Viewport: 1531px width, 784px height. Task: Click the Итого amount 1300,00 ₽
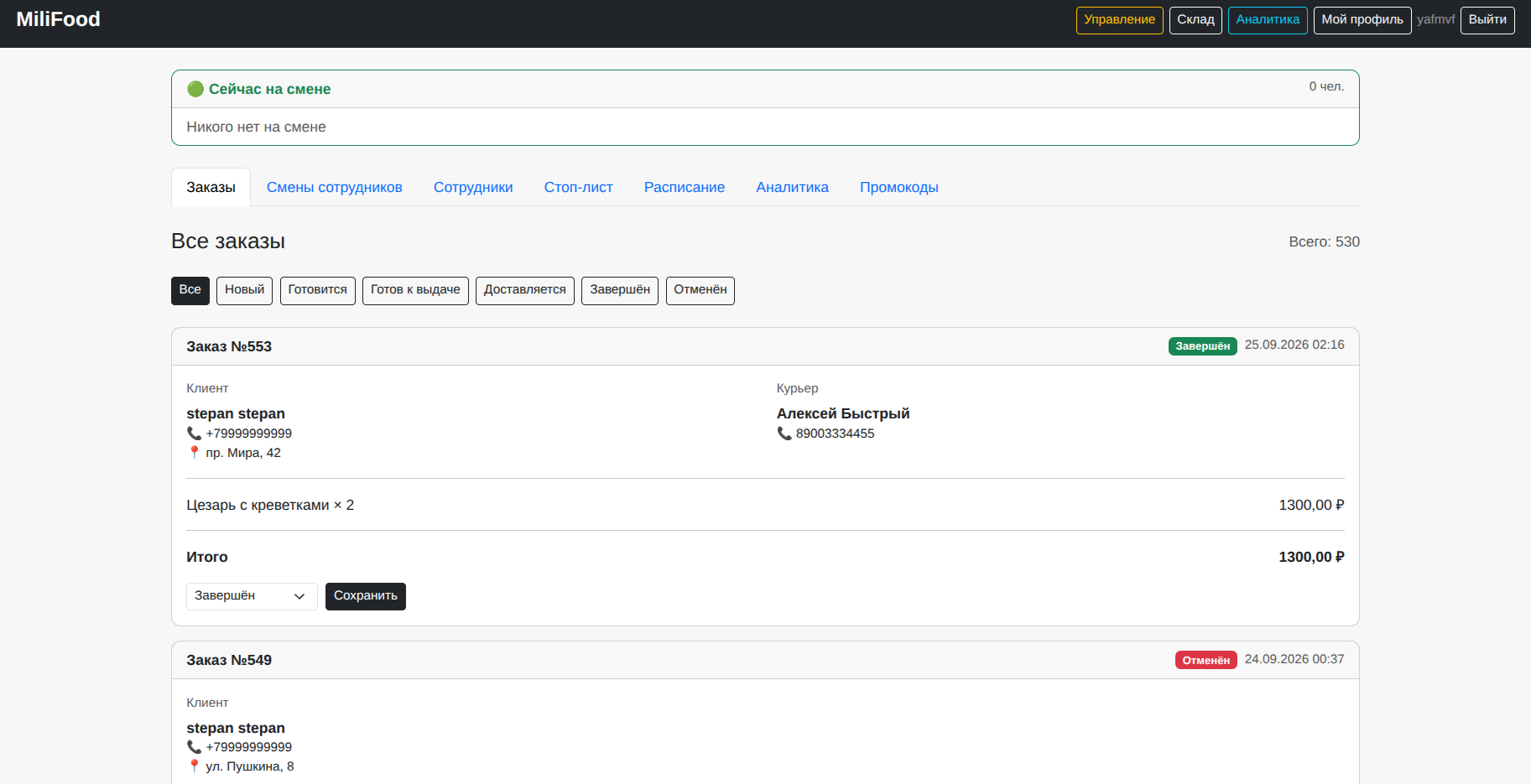(x=1311, y=557)
